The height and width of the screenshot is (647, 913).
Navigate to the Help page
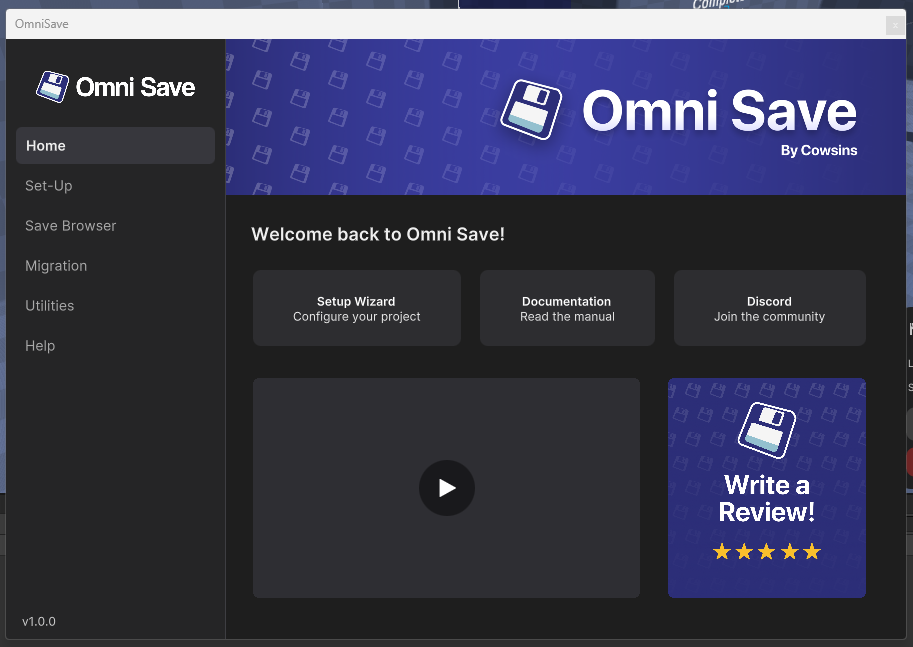(40, 346)
